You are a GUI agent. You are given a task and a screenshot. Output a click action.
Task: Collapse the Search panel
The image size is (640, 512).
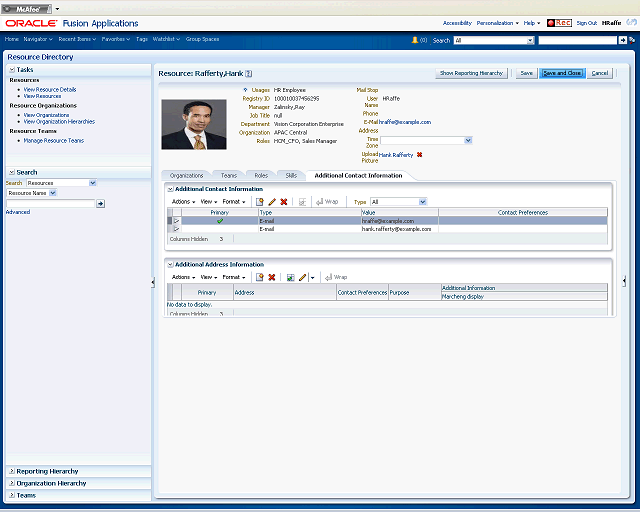coord(12,172)
